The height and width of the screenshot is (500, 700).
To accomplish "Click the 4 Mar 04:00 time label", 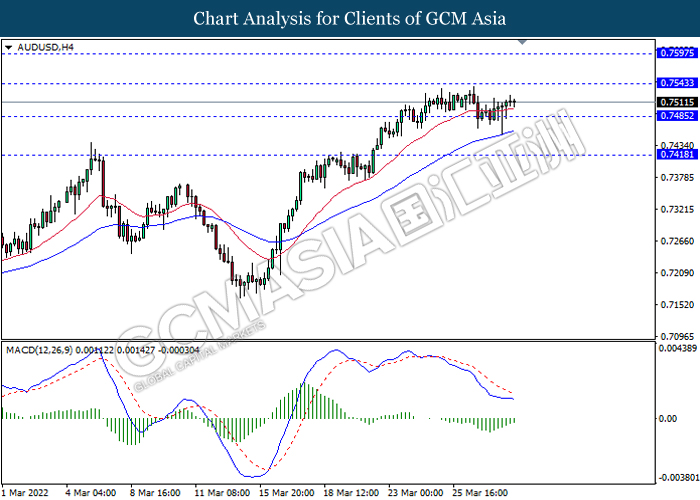I will (91, 493).
